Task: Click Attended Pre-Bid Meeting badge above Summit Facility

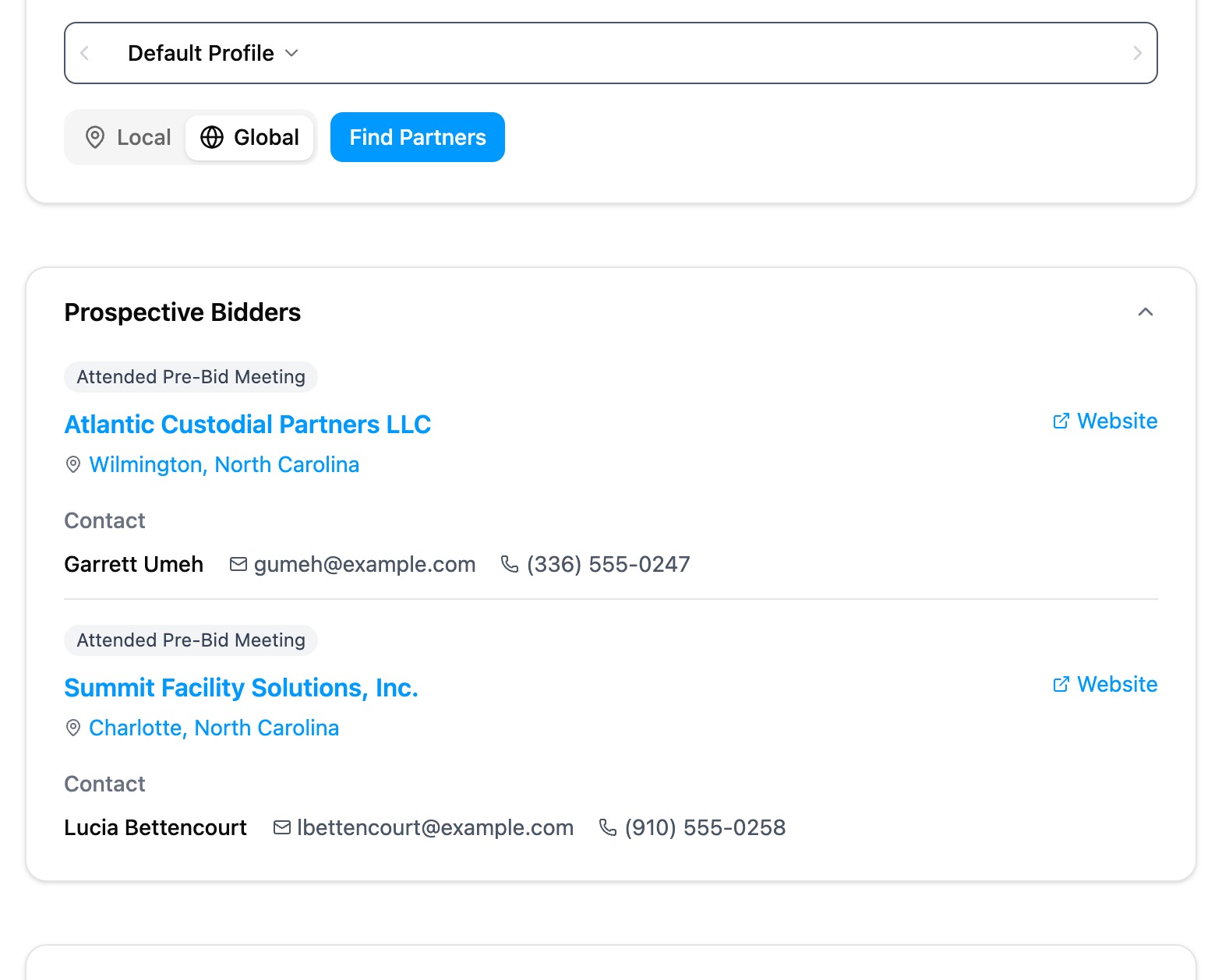Action: 191,640
